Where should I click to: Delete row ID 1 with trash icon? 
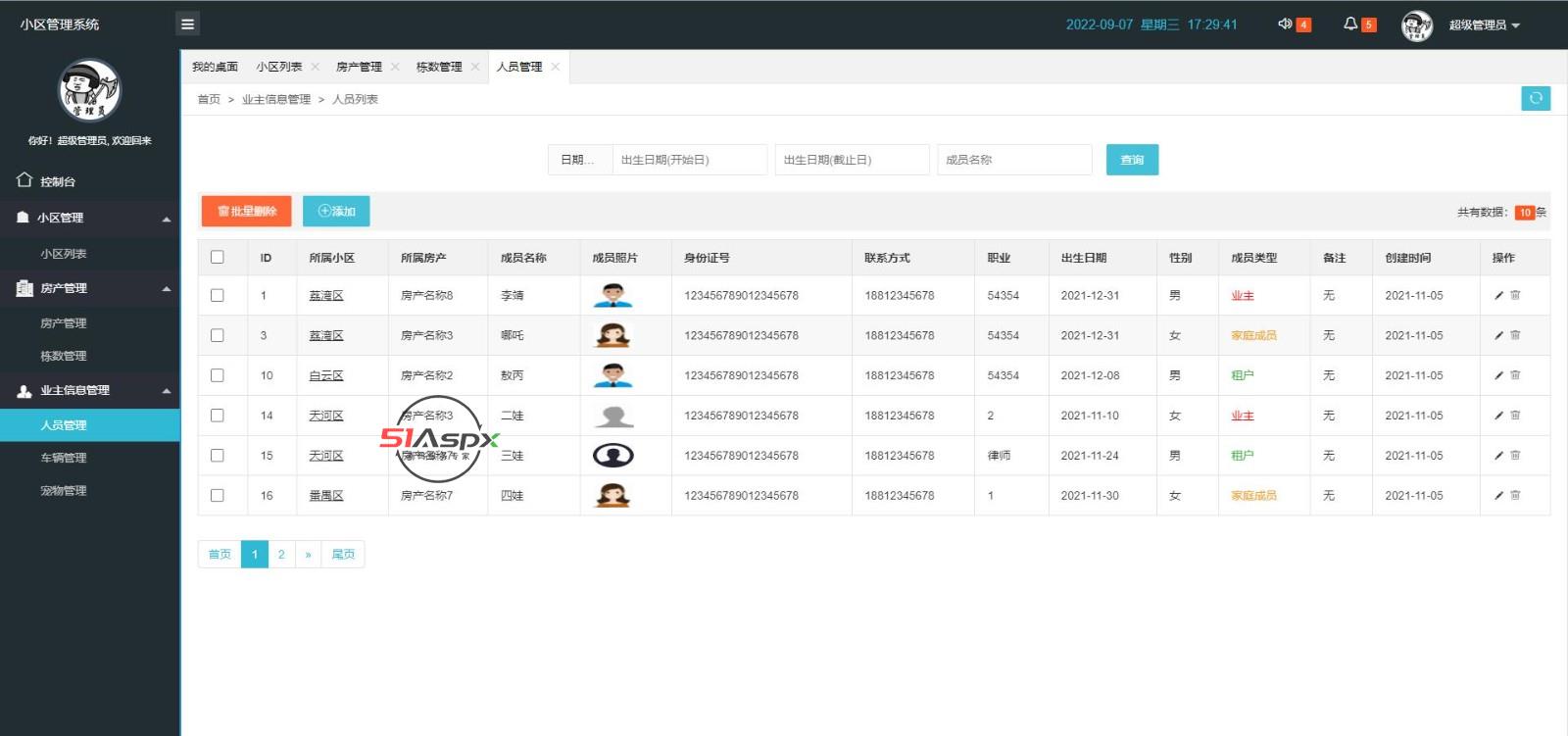[x=1515, y=295]
